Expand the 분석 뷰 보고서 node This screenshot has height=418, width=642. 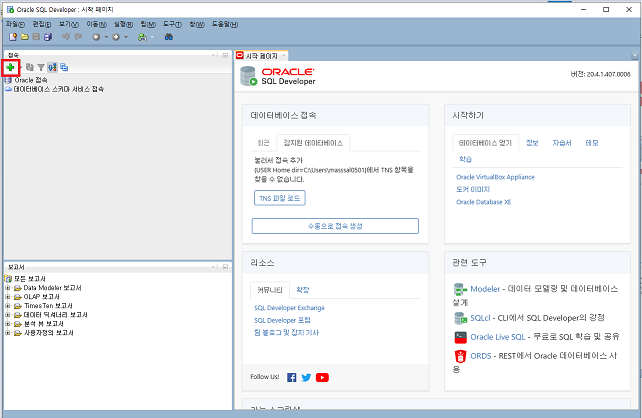(7, 324)
